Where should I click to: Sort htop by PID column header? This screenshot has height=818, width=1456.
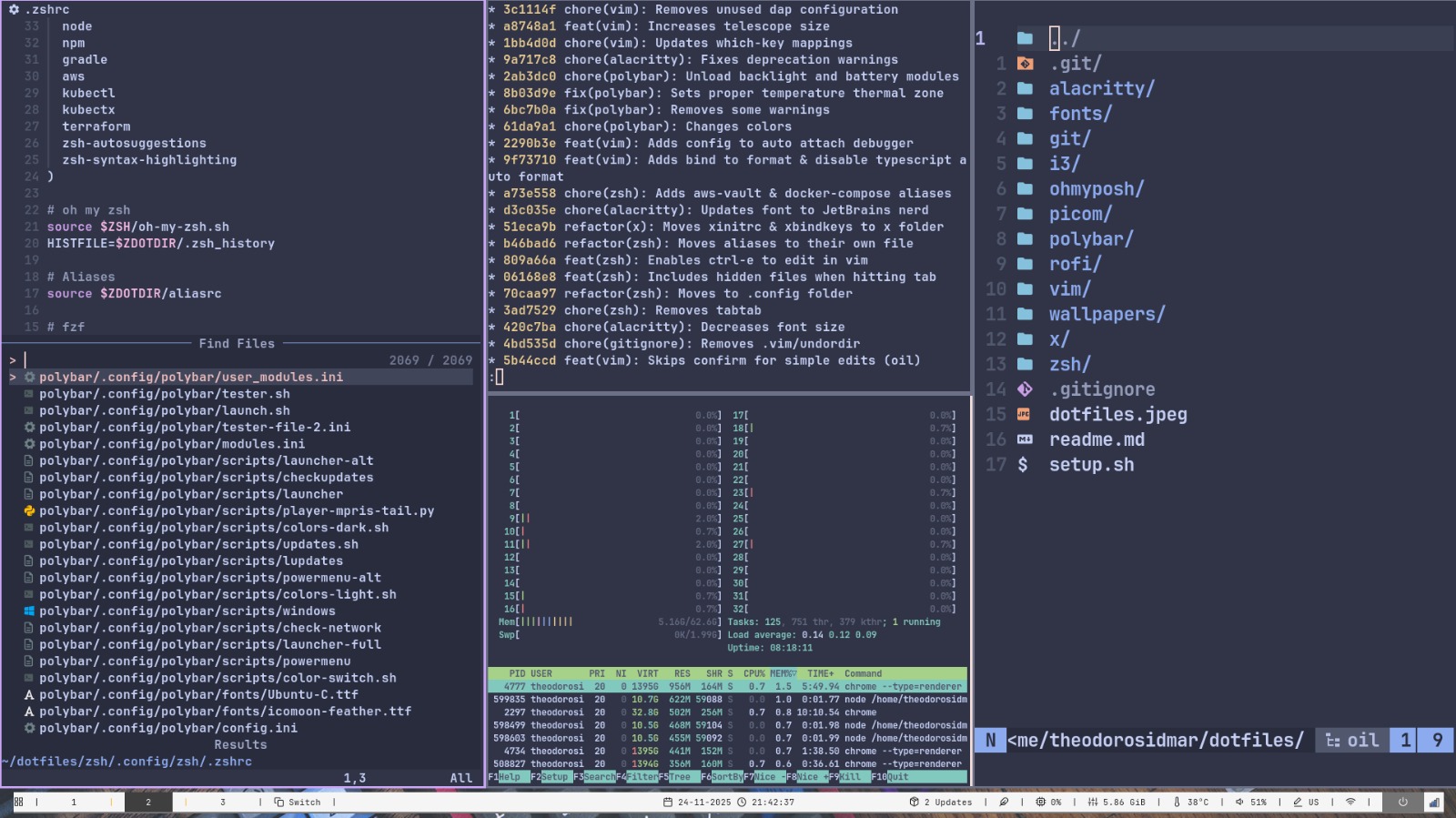click(518, 673)
